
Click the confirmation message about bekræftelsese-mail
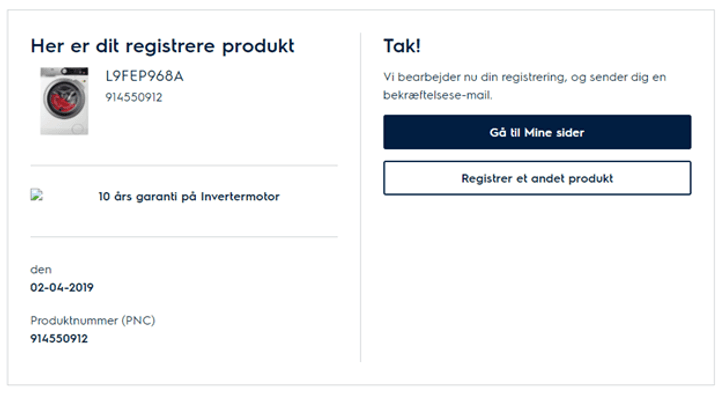point(524,86)
